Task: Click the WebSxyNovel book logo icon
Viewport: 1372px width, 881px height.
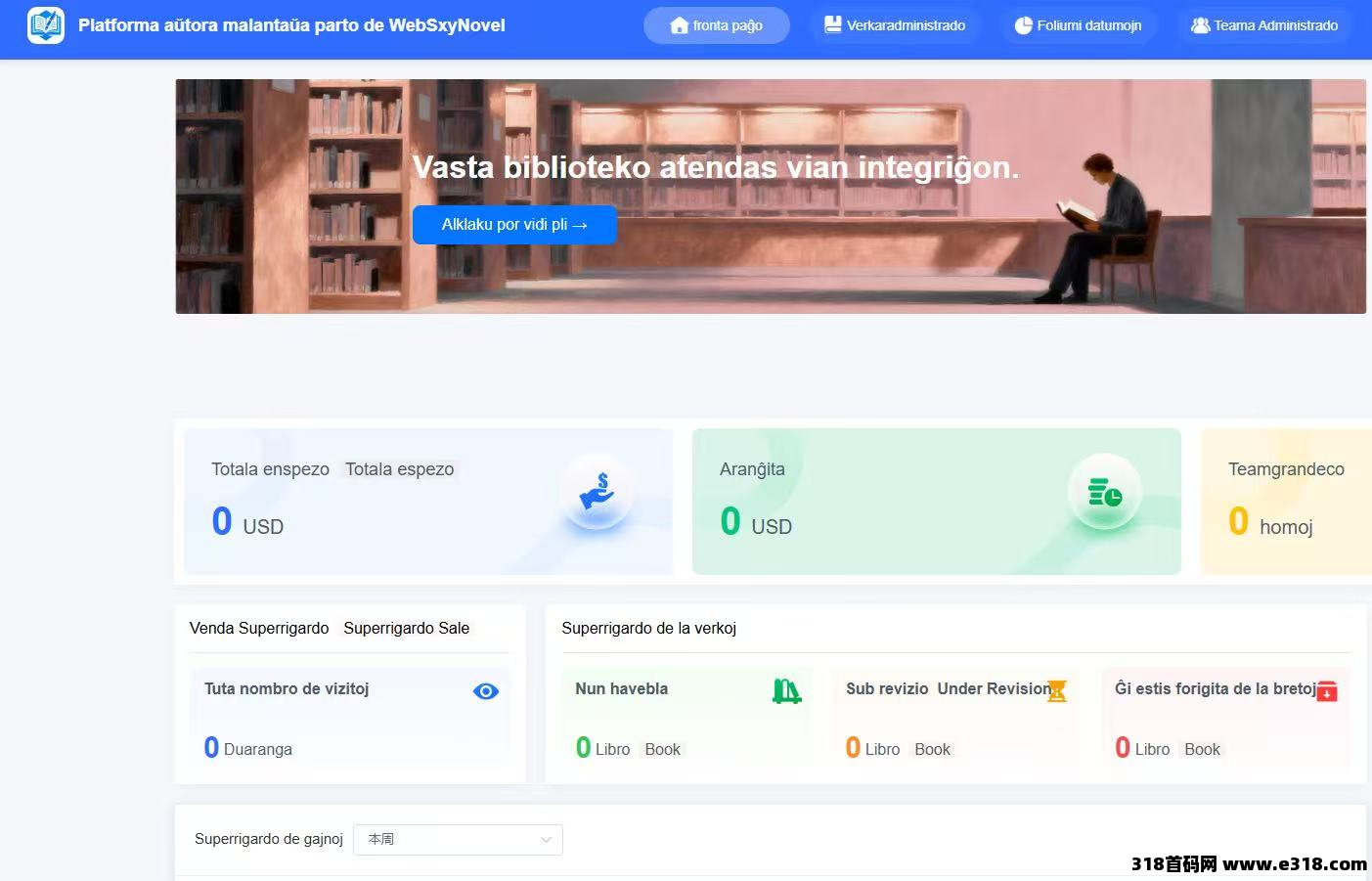Action: click(x=46, y=25)
